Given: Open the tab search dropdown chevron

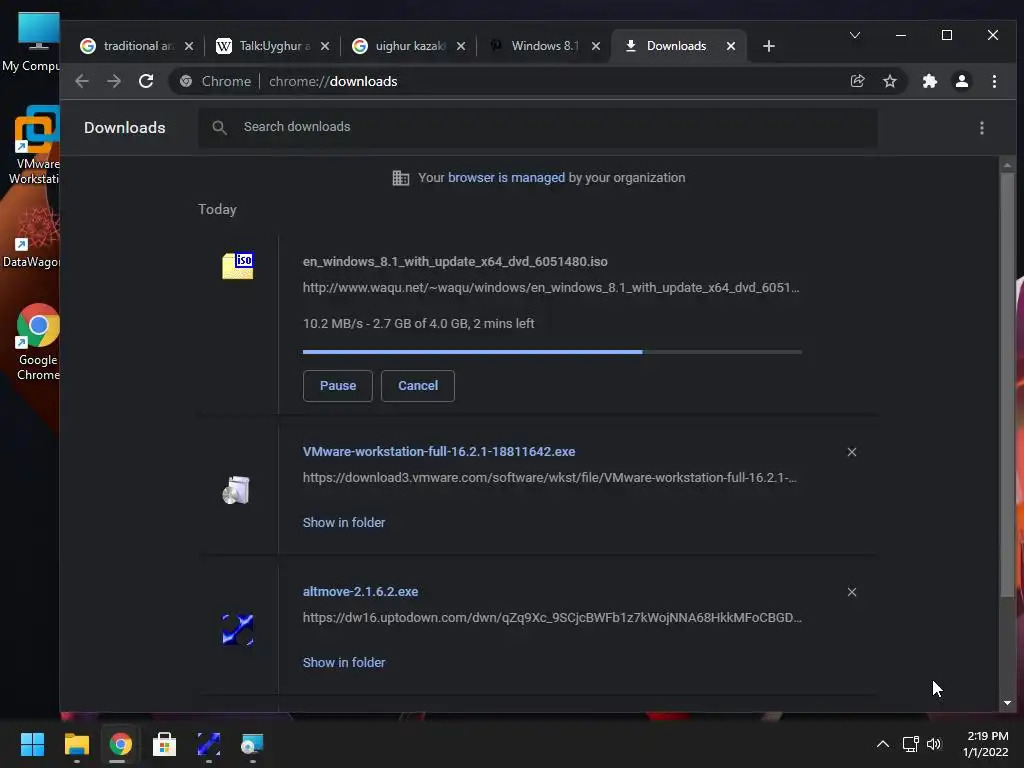Looking at the screenshot, I should (854, 35).
